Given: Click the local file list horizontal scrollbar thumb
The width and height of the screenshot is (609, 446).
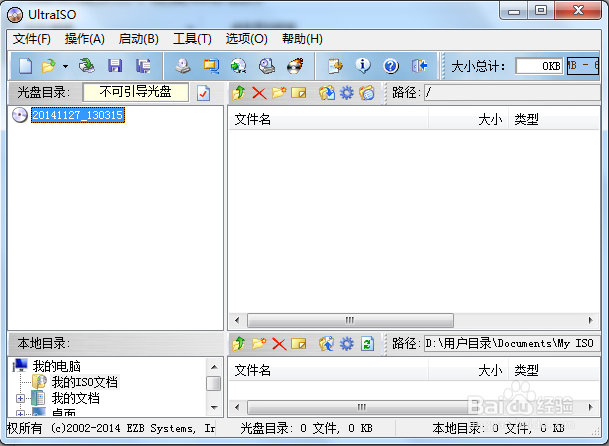Looking at the screenshot, I should pos(362,408).
